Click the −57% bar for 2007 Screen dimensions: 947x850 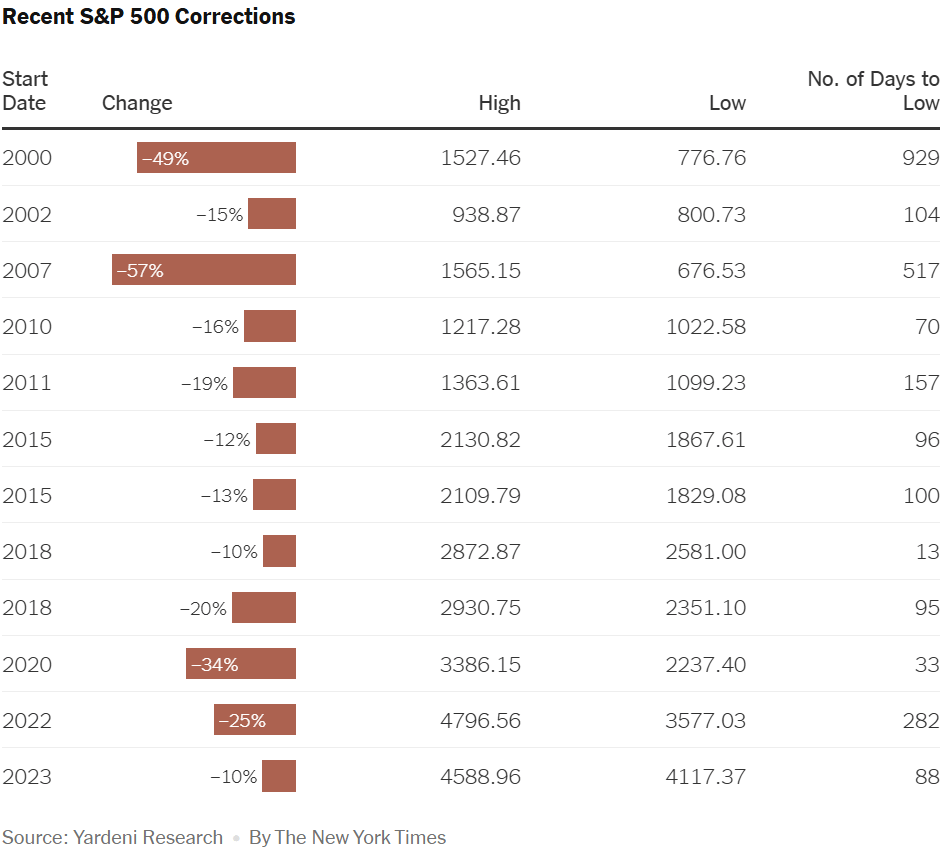[204, 270]
